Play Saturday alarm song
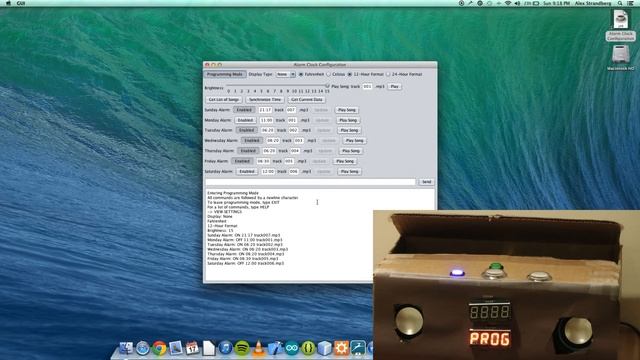 [x=349, y=172]
